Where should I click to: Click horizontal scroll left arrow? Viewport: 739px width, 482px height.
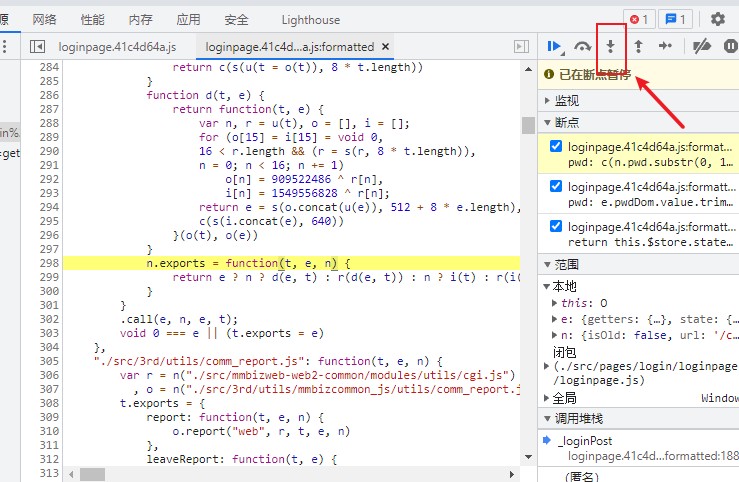point(71,474)
